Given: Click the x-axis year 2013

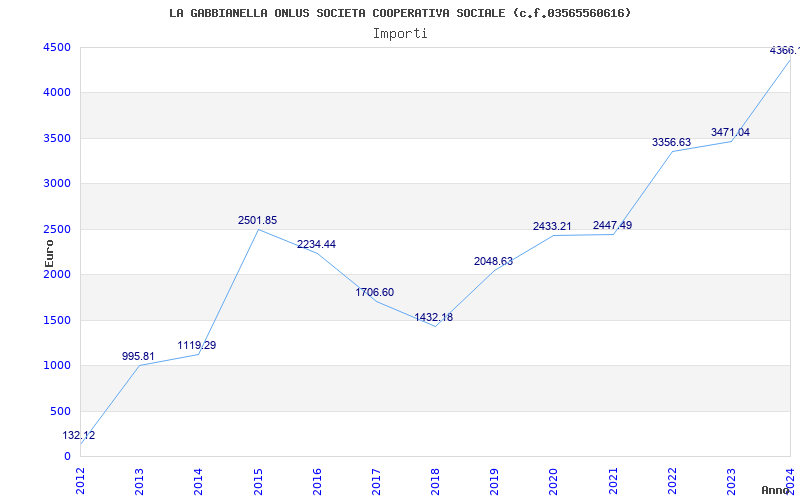Looking at the screenshot, I should click(139, 481).
